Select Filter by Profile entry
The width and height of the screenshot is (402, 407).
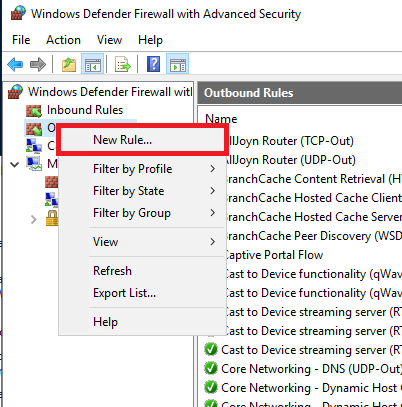coord(142,169)
